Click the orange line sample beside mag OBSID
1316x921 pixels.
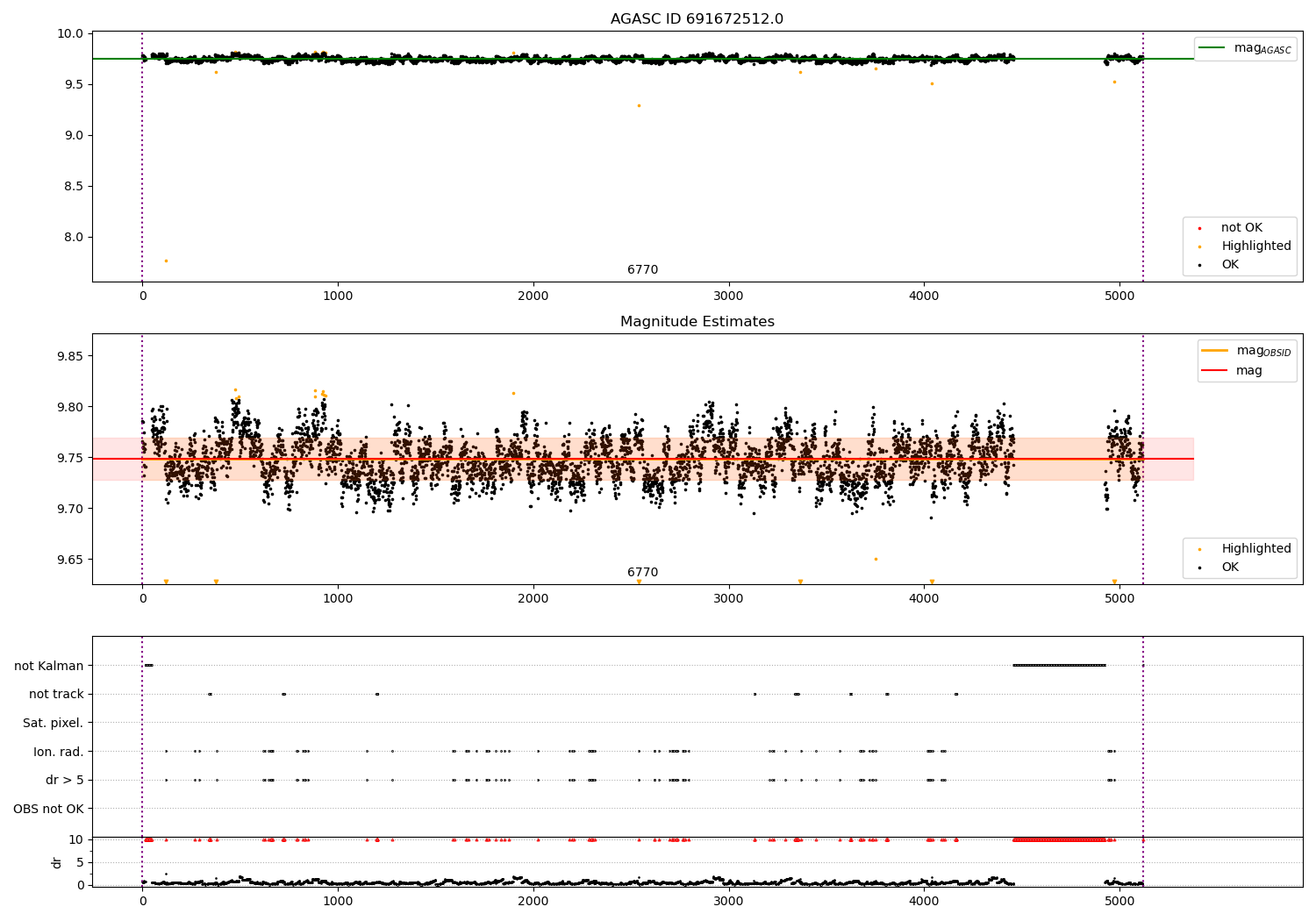click(1214, 351)
